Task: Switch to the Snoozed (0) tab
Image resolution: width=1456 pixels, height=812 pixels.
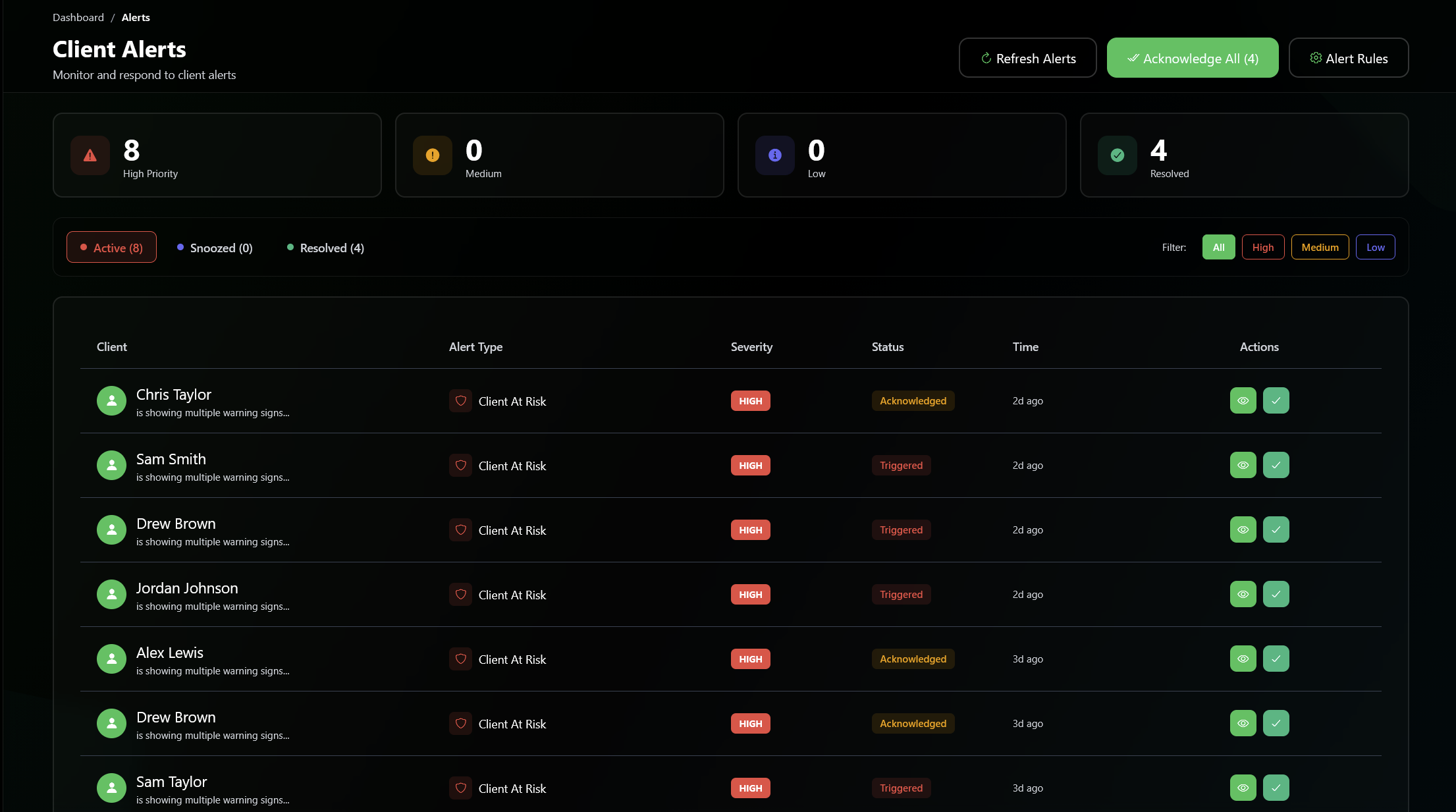Action: [215, 248]
